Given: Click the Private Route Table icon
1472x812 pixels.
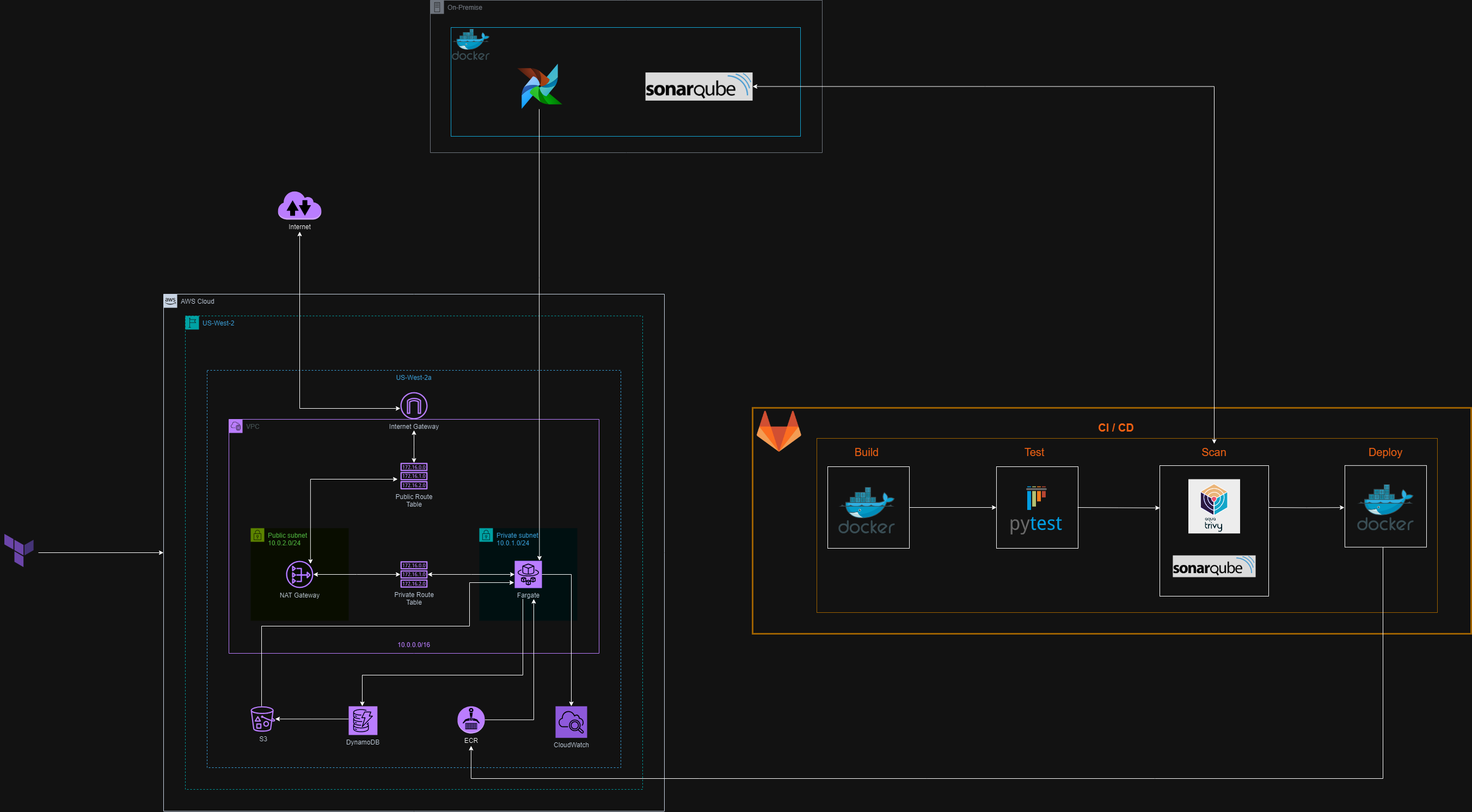Looking at the screenshot, I should (x=414, y=574).
